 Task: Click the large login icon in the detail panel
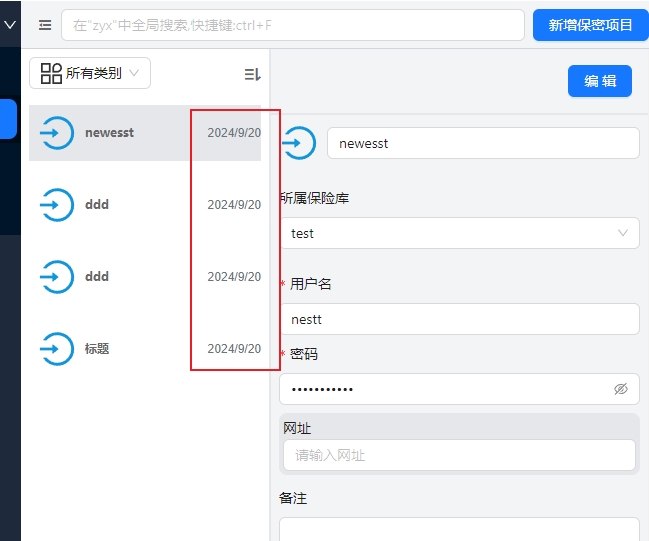pos(297,143)
